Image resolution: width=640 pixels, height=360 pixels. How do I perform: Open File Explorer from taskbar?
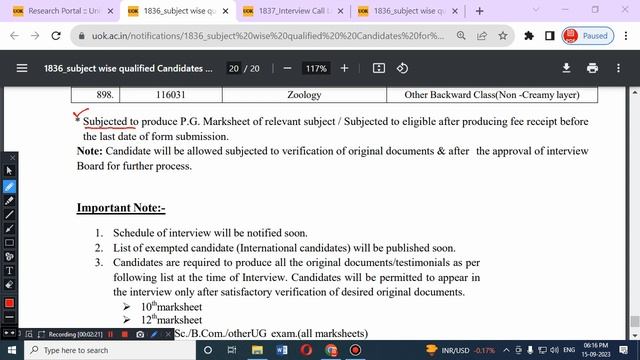257,350
